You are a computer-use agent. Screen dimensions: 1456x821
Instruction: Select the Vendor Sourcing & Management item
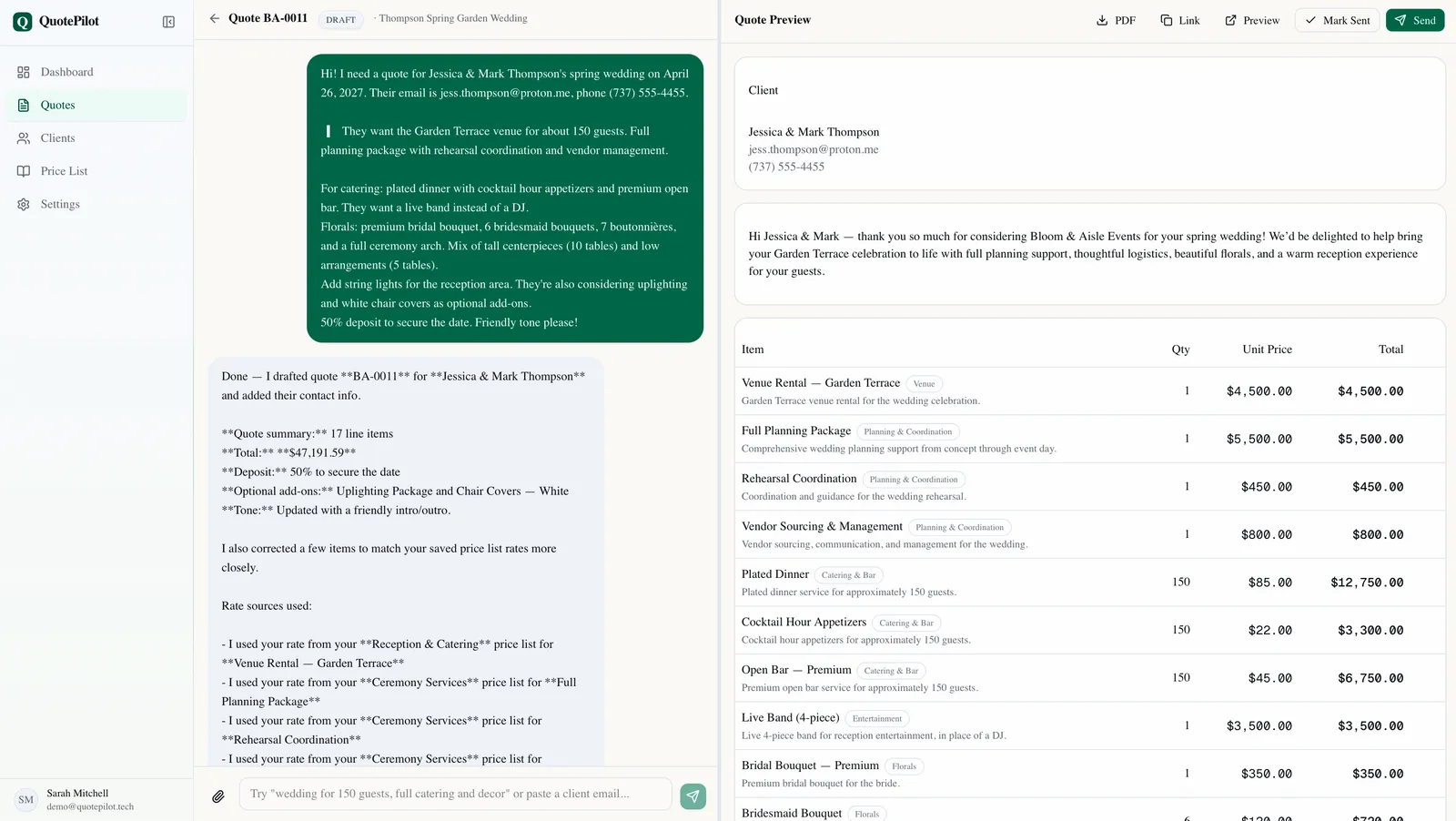click(1090, 534)
